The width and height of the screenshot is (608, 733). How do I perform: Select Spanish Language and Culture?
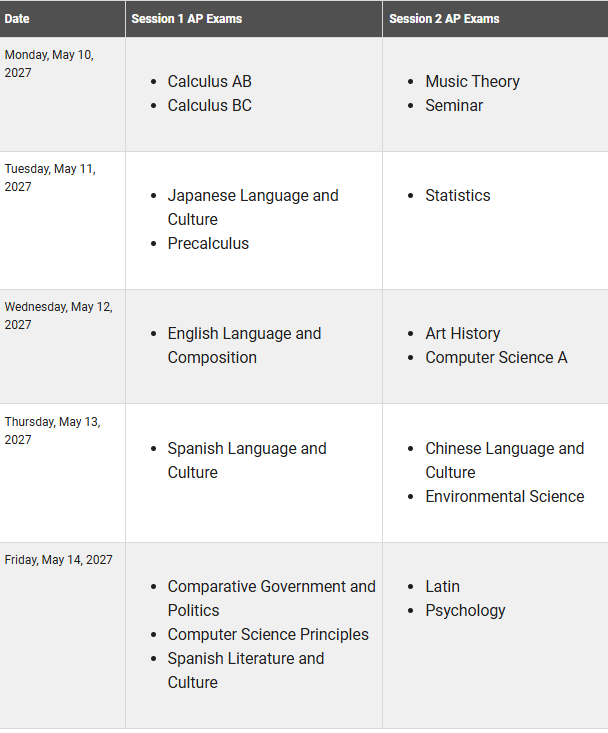(x=247, y=460)
